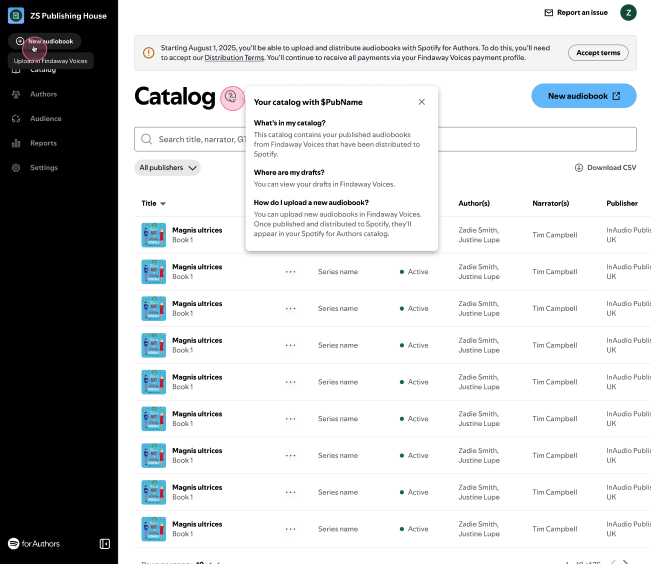This screenshot has width=651, height=564.
Task: Click the 'Where are my drafts?' heading
Action: click(289, 172)
